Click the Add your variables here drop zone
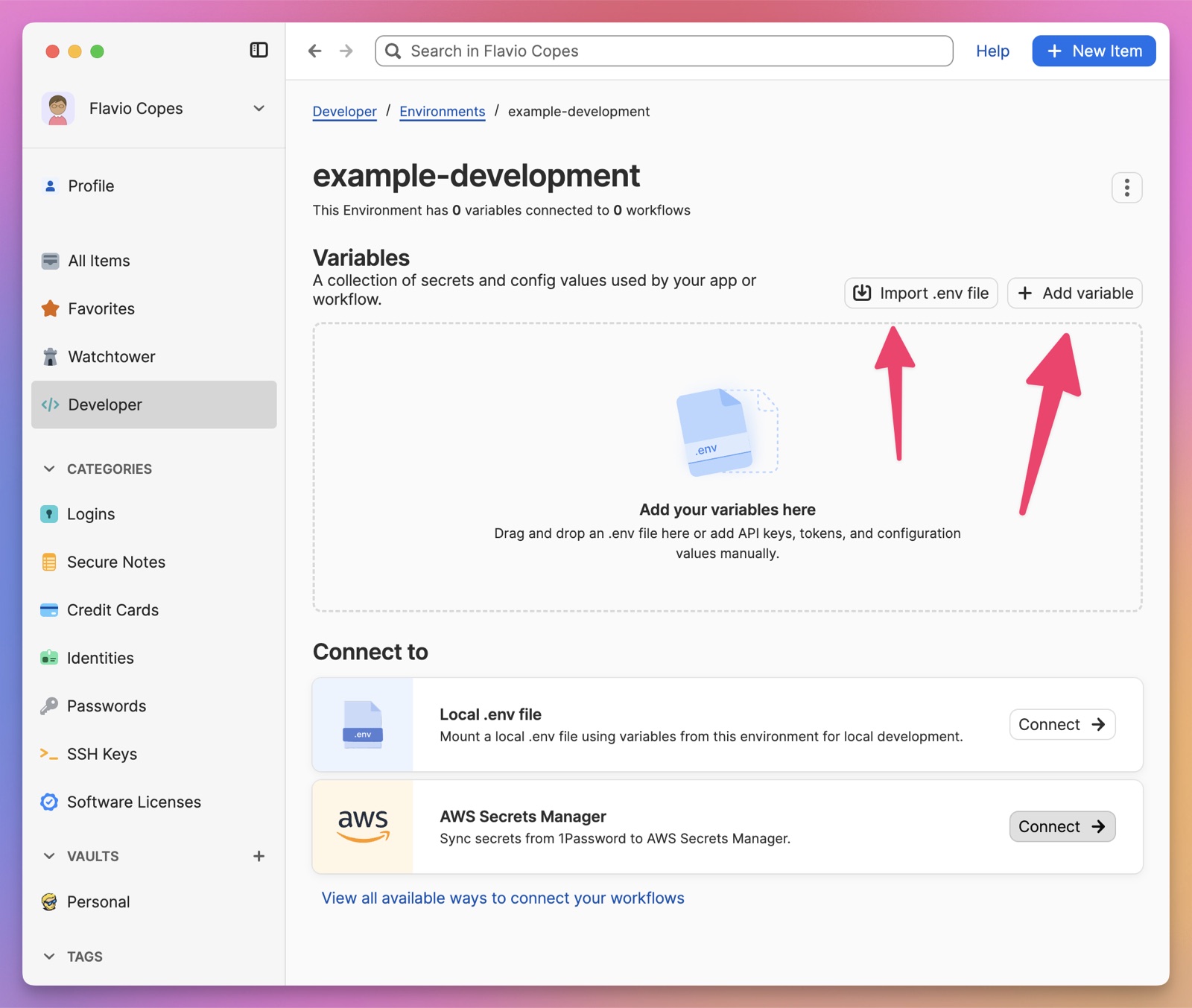Image resolution: width=1192 pixels, height=1008 pixels. [727, 467]
